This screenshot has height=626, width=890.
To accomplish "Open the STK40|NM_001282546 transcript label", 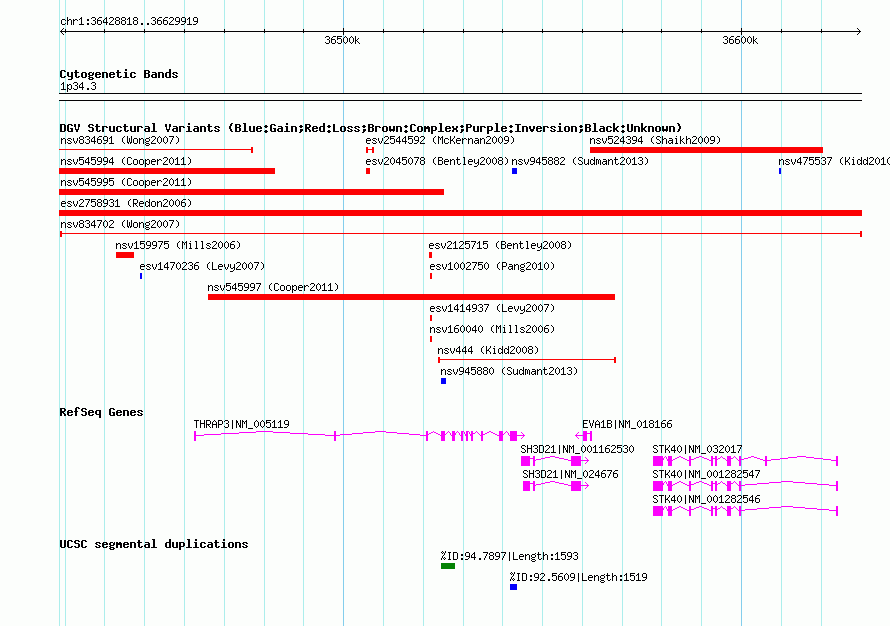I will pyautogui.click(x=706, y=499).
